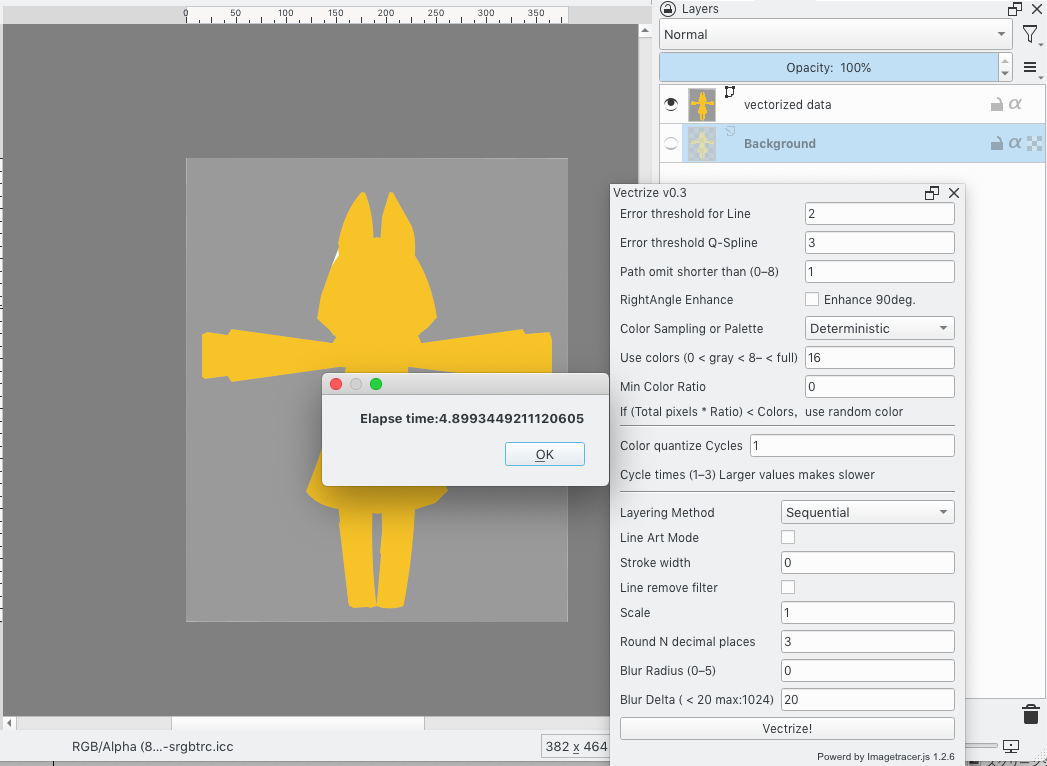Viewport: 1047px width, 766px height.
Task: Toggle alpha lock on Background layer
Action: tap(1014, 143)
